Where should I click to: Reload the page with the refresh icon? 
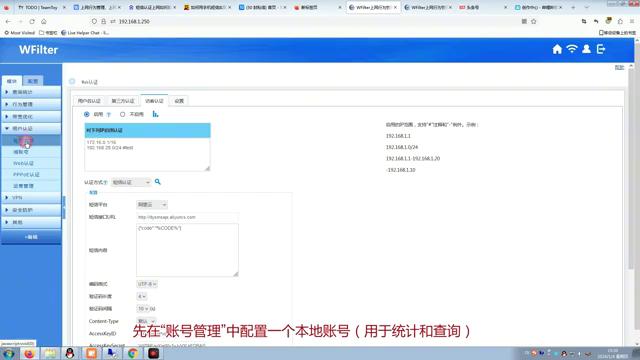(x=32, y=21)
